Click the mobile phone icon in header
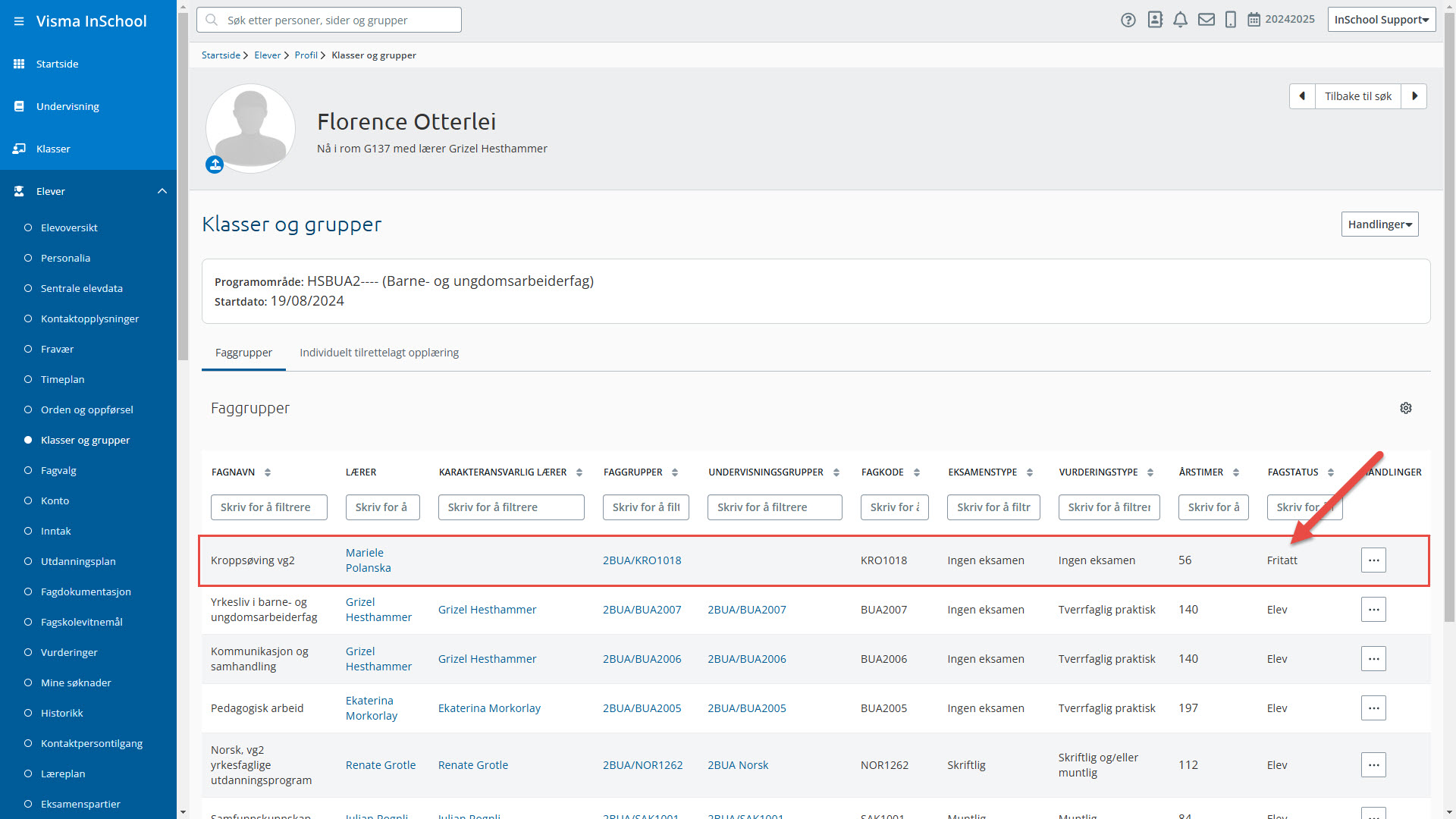1456x819 pixels. (1231, 20)
